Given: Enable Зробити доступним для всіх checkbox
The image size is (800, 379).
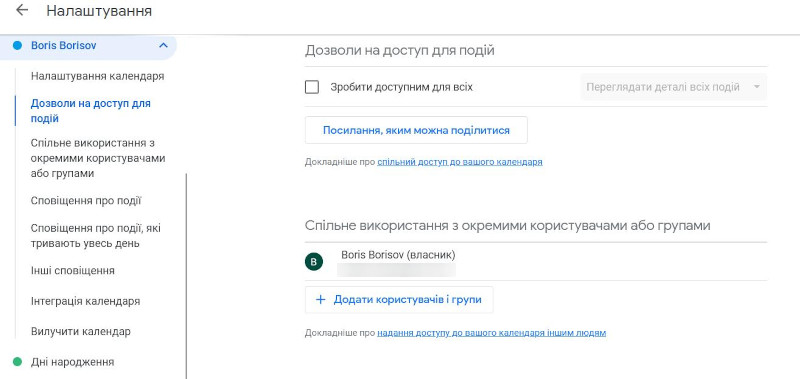Looking at the screenshot, I should tap(312, 87).
